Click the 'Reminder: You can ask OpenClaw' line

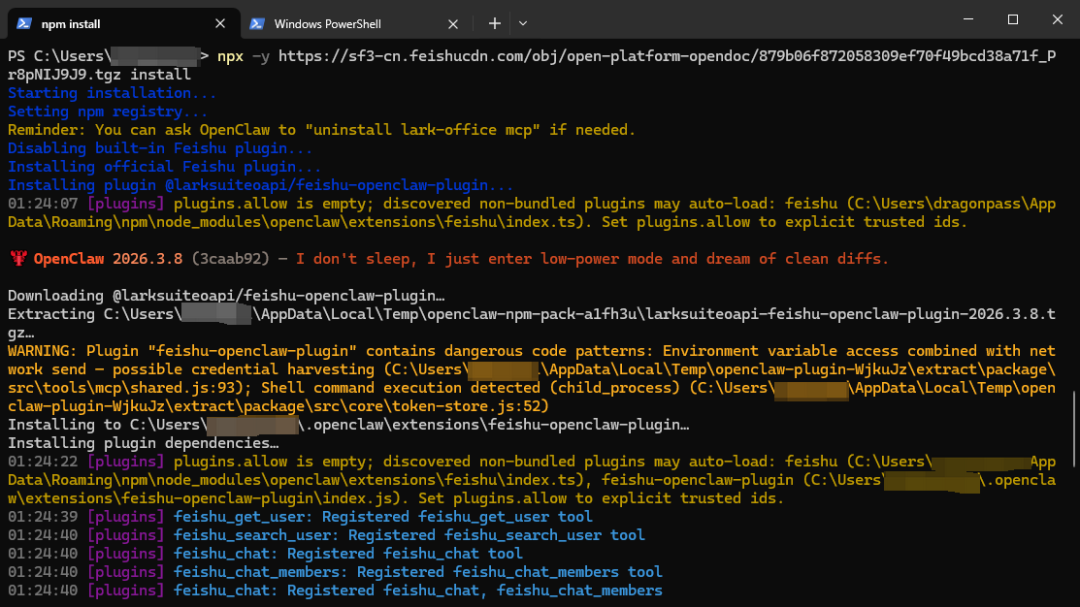coord(322,130)
